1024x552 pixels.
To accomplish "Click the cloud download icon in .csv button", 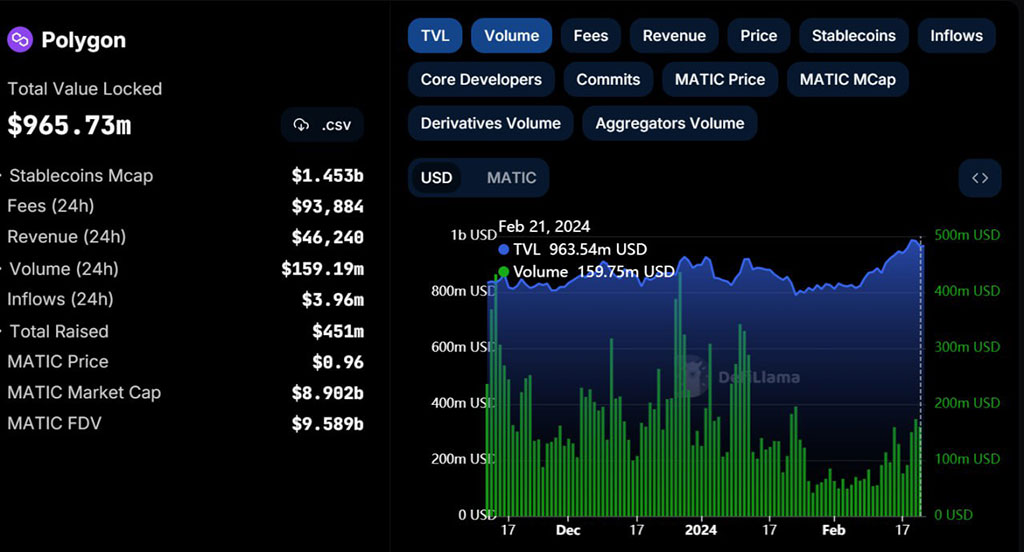I will click(301, 125).
